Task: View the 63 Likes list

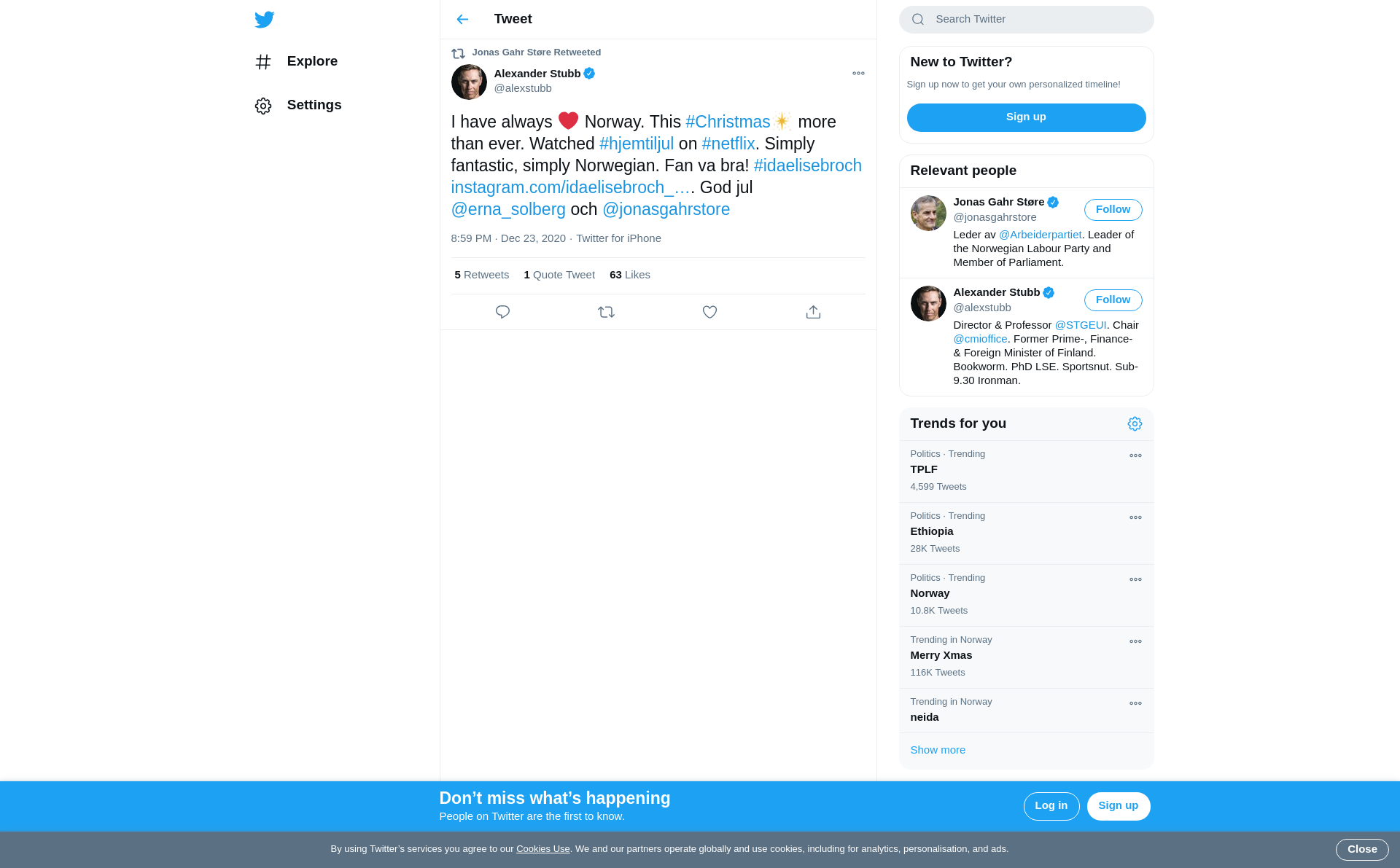Action: [x=630, y=275]
